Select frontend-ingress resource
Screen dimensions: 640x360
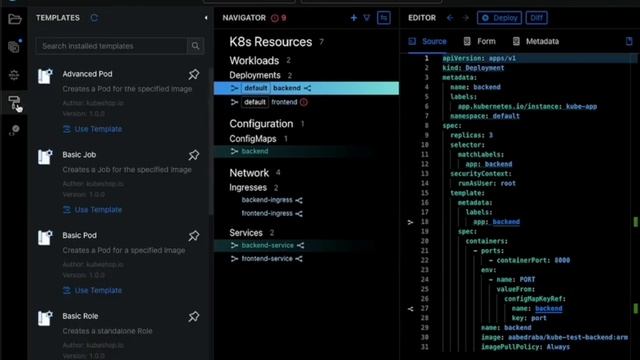[x=267, y=213]
